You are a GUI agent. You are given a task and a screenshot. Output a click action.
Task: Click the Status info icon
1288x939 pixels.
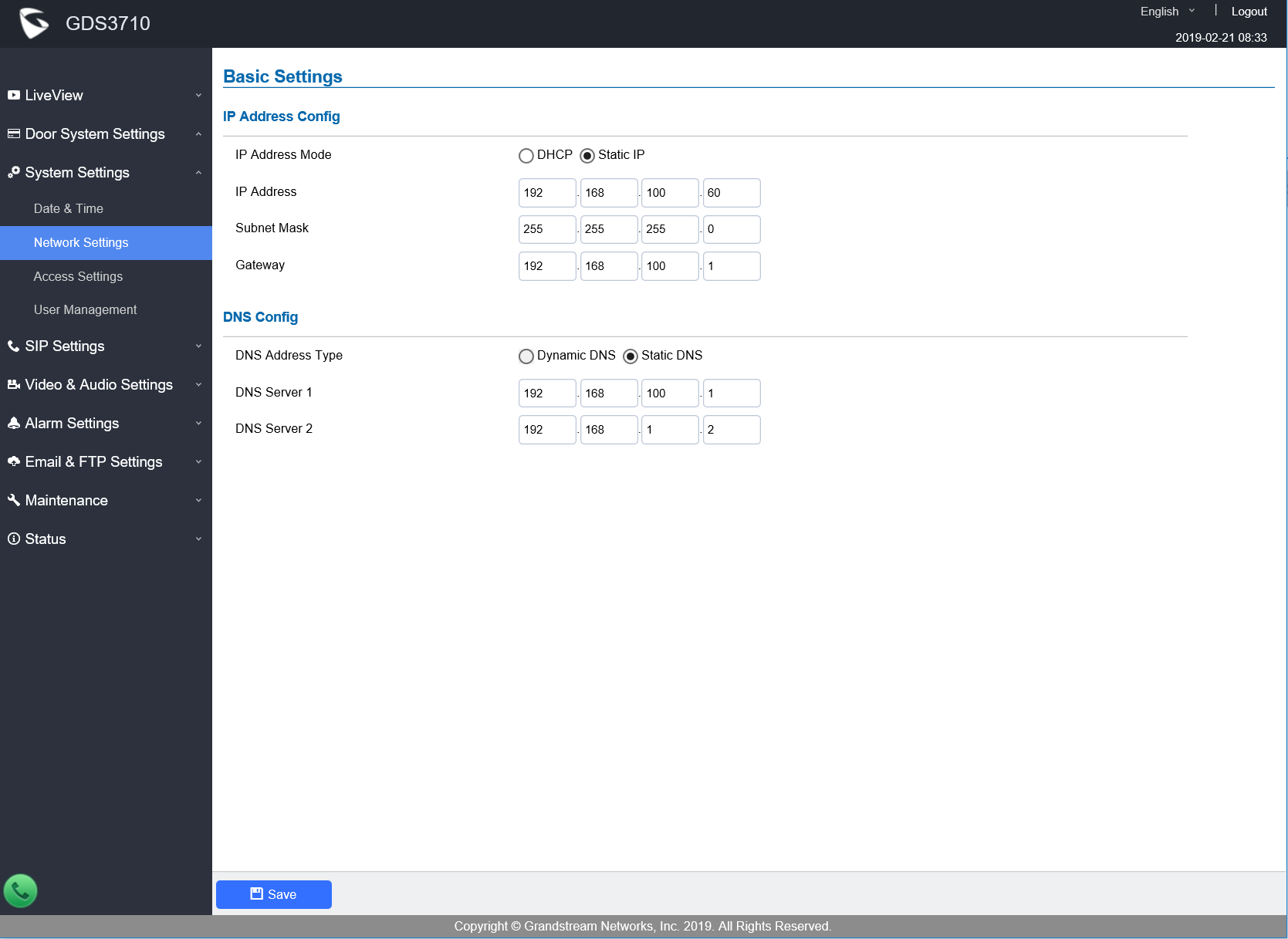click(14, 539)
